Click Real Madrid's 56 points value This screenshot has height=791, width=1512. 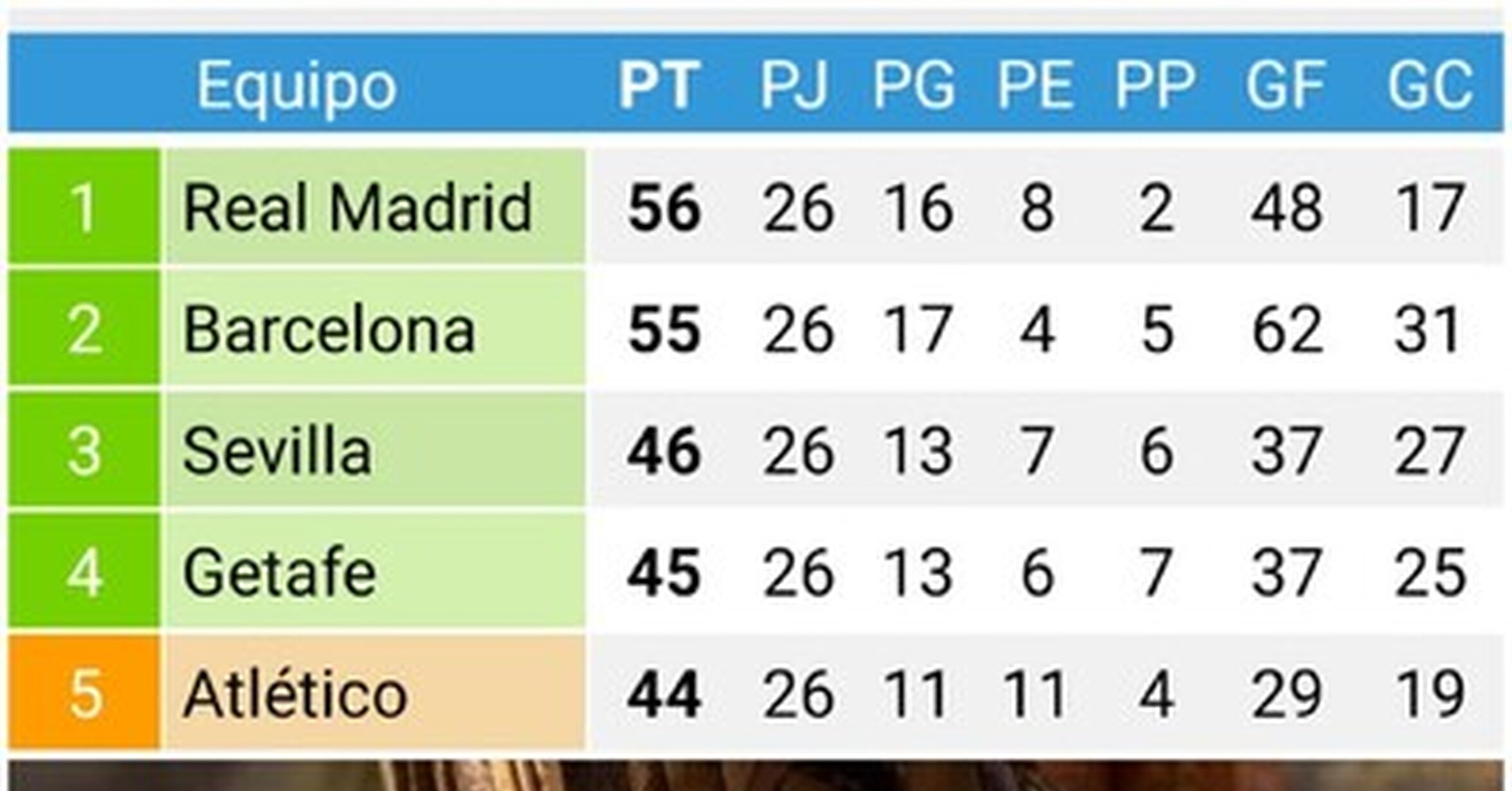pyautogui.click(x=663, y=207)
